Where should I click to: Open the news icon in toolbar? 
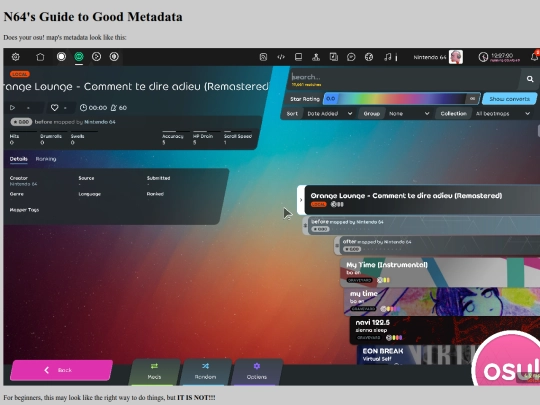point(263,57)
